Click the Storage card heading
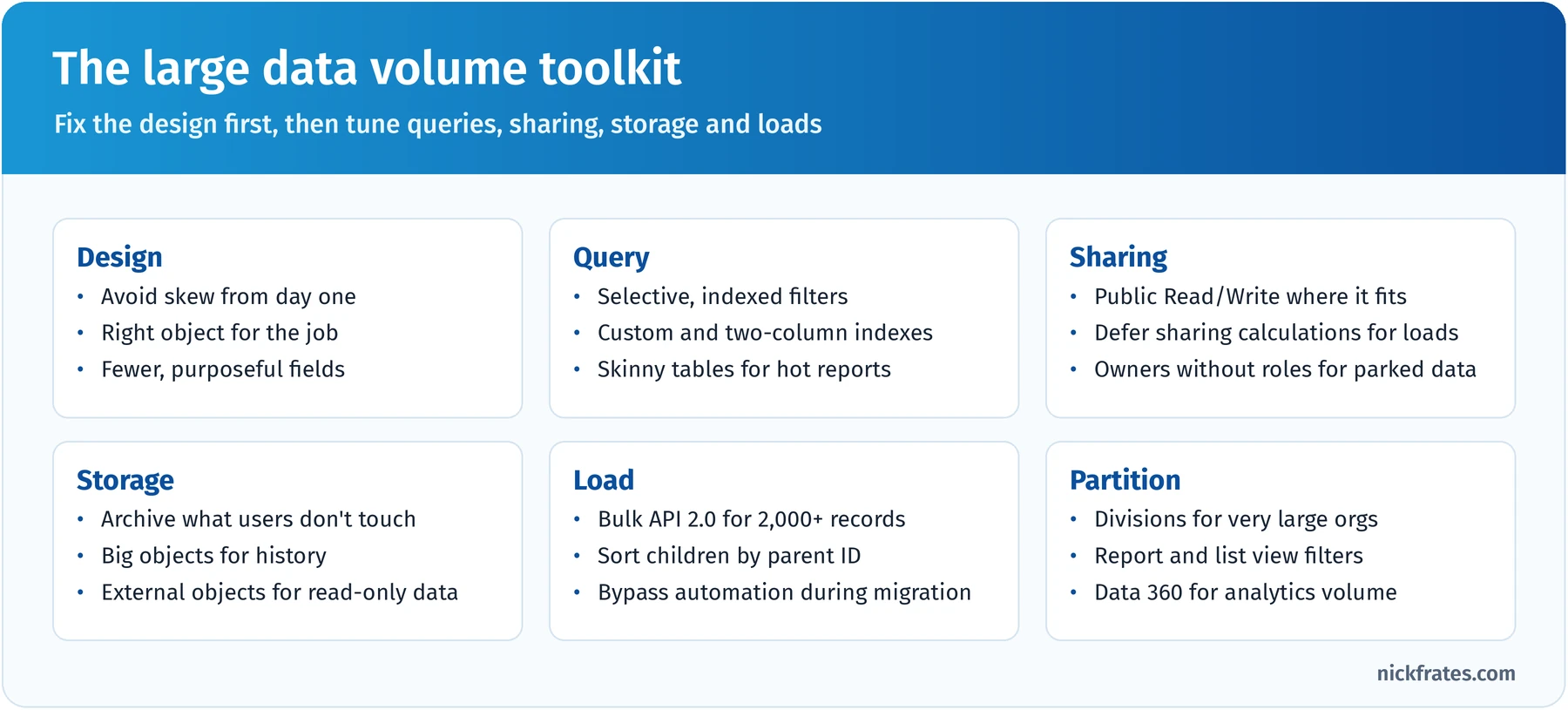 click(125, 481)
